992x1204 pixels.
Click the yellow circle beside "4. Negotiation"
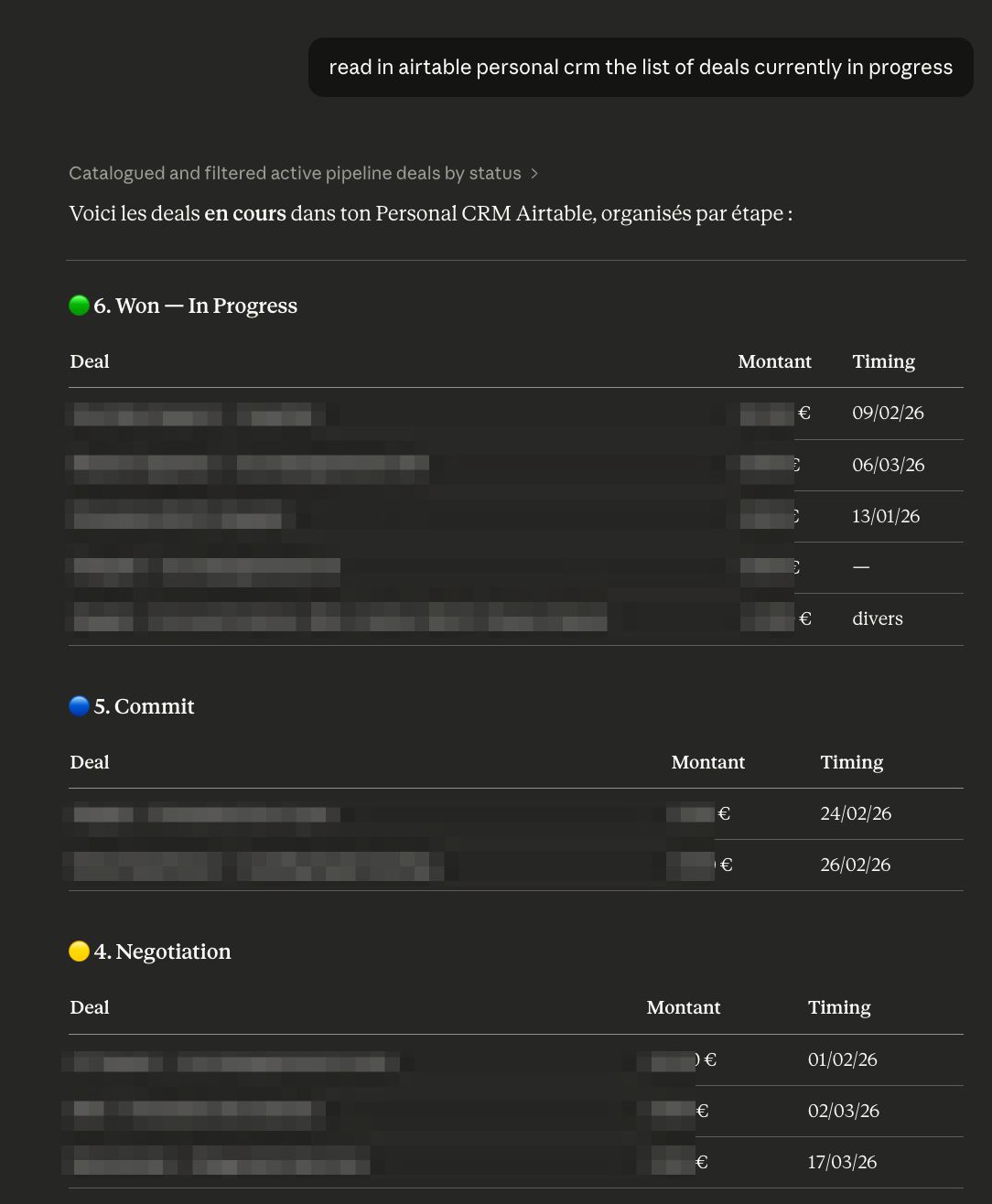pyautogui.click(x=79, y=951)
